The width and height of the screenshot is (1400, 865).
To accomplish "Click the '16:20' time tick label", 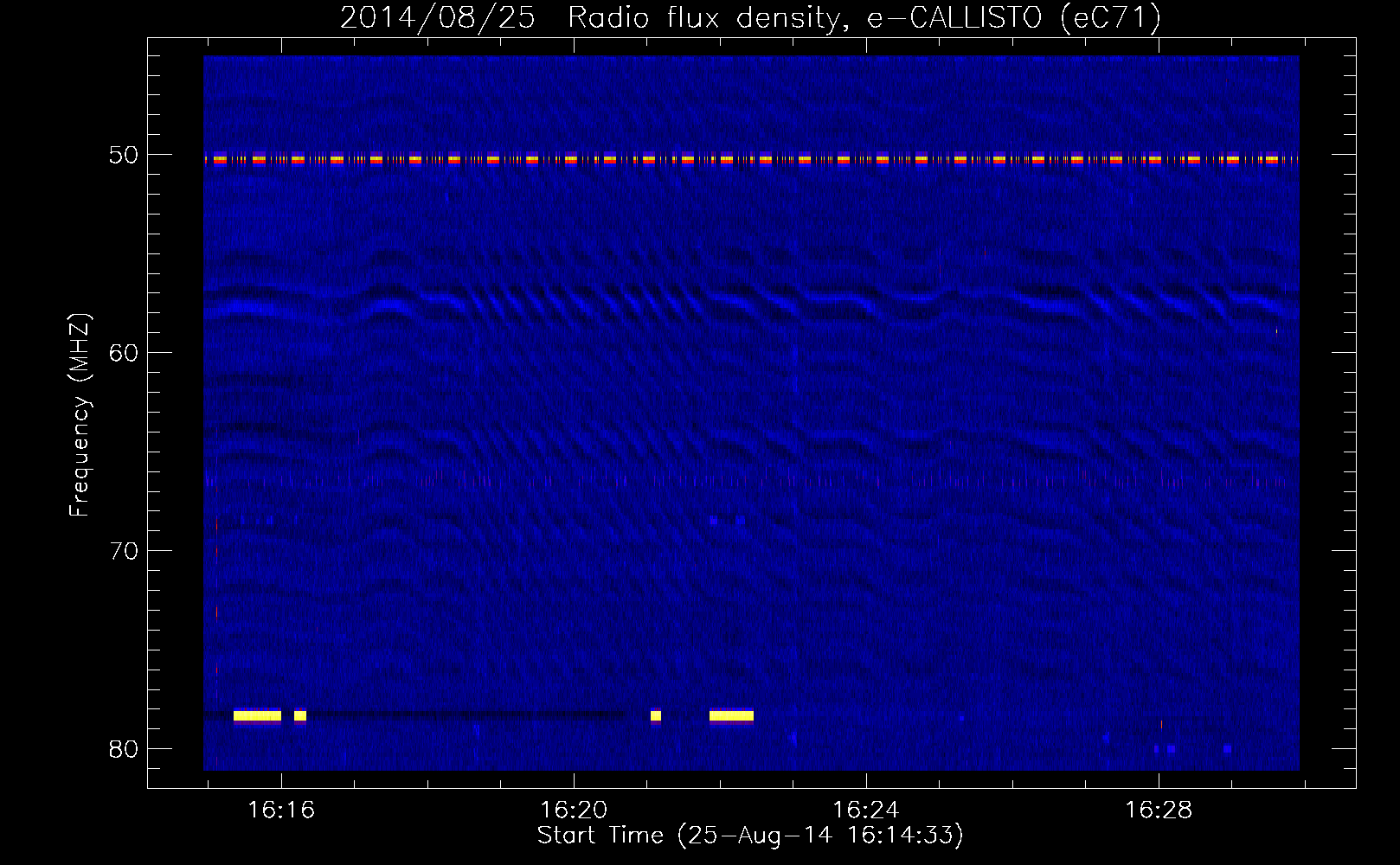I will 574,811.
